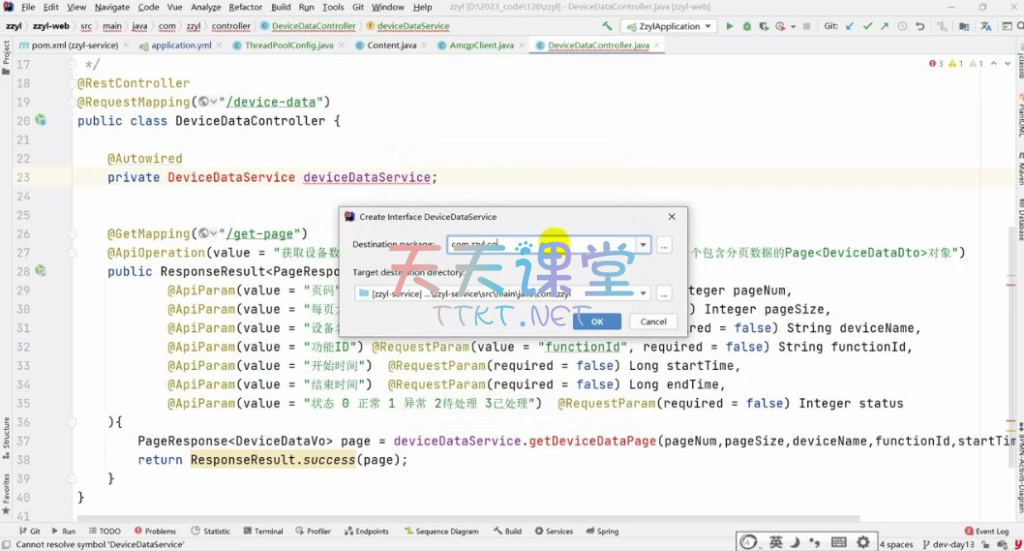Click the Destination package text field
Viewport: 1024px width, 551px height.
pos(540,244)
